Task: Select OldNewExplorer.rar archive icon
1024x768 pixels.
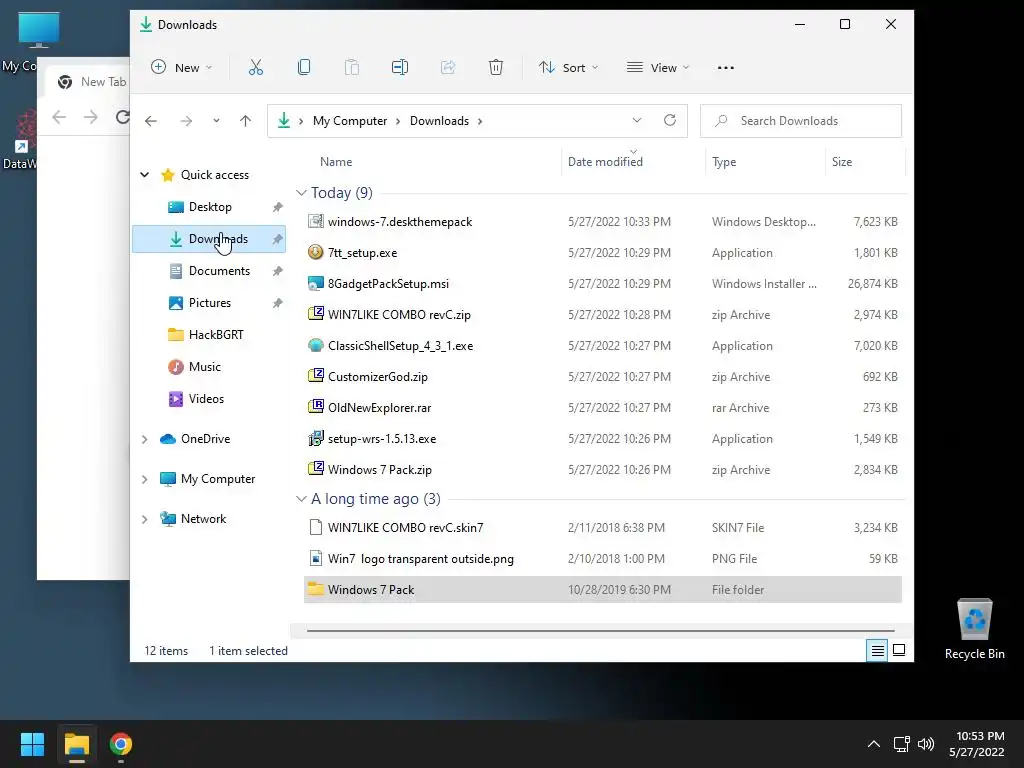Action: tap(315, 407)
